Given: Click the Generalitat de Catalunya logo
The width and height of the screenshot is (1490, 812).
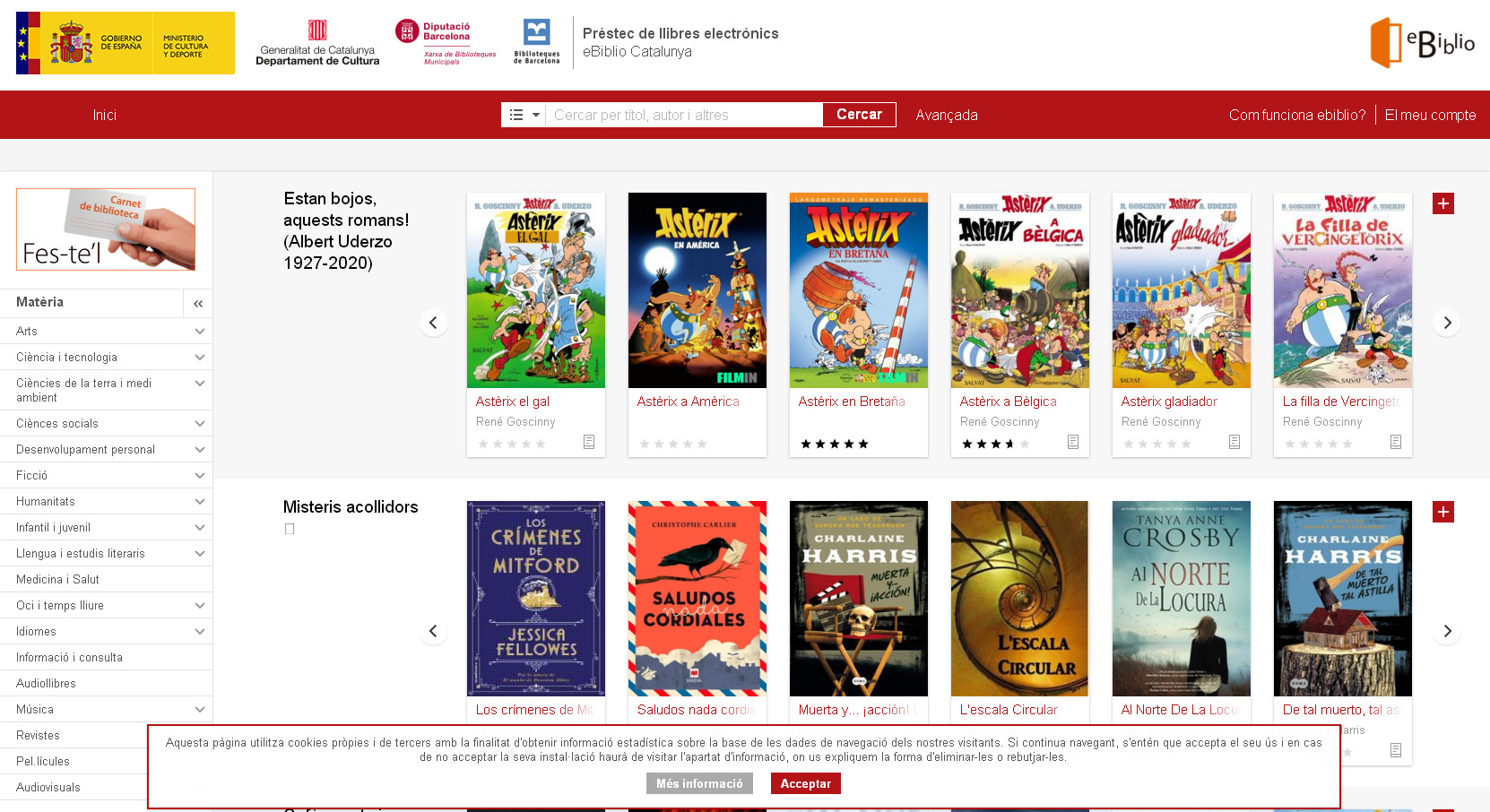Looking at the screenshot, I should (317, 43).
